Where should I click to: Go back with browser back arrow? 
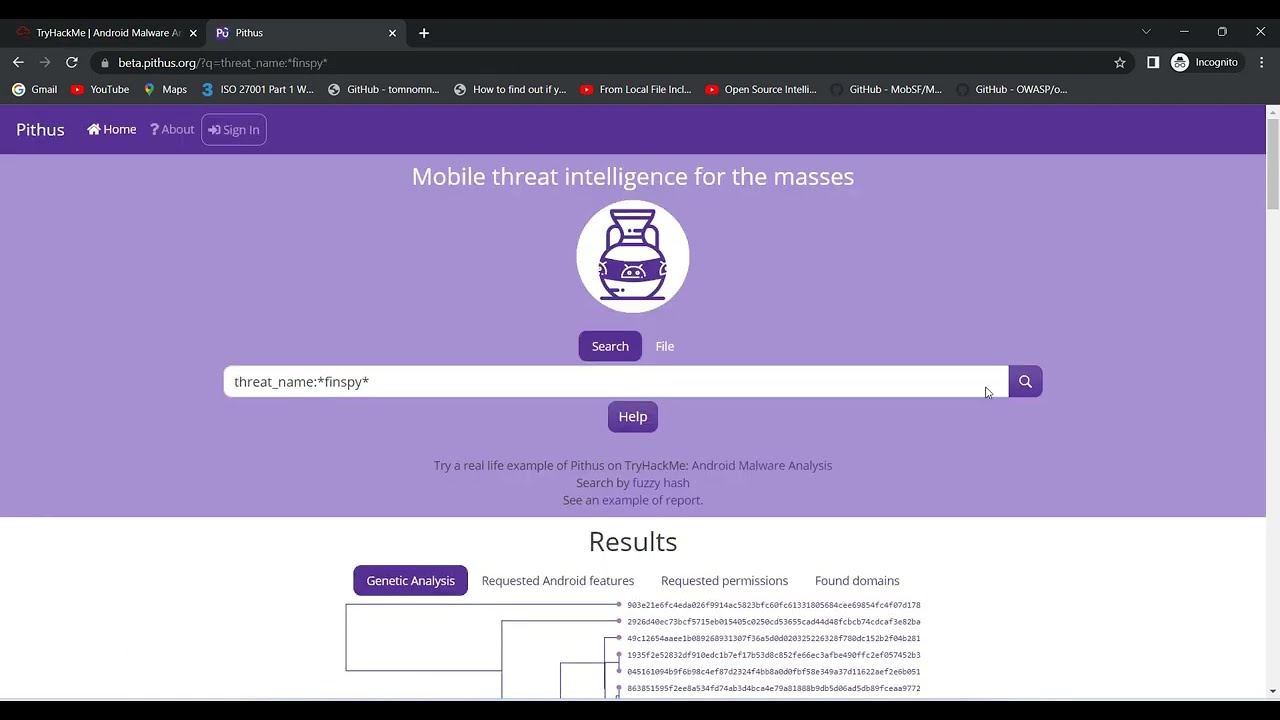pyautogui.click(x=18, y=62)
